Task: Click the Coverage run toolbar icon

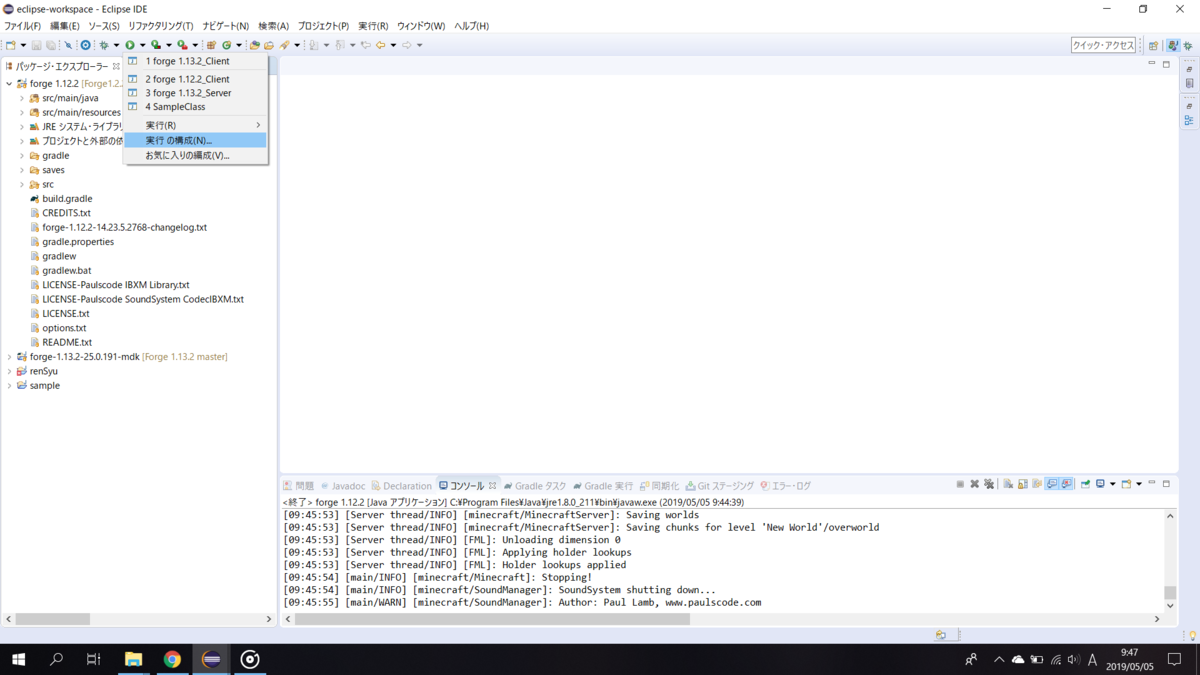Action: (156, 45)
